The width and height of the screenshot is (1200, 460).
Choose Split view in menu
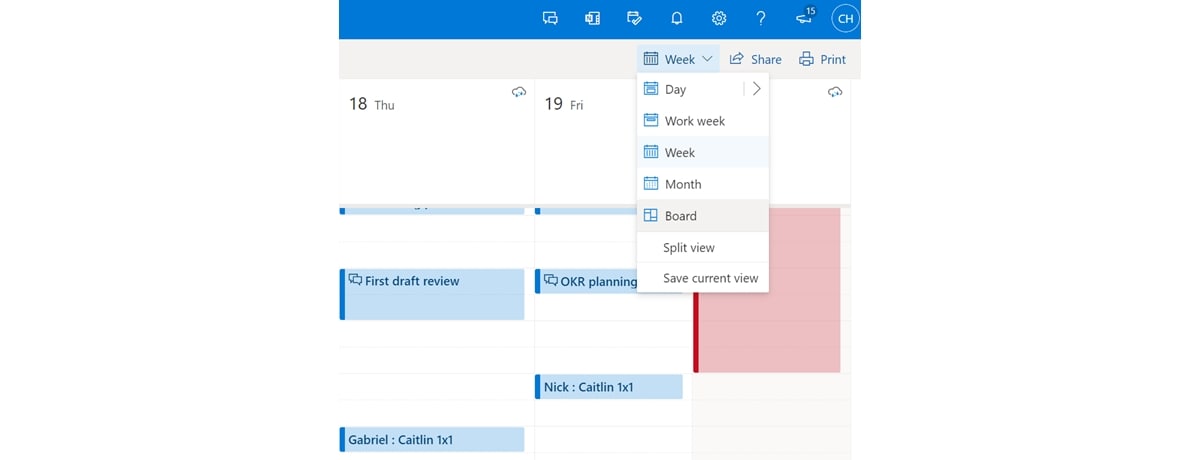click(703, 248)
